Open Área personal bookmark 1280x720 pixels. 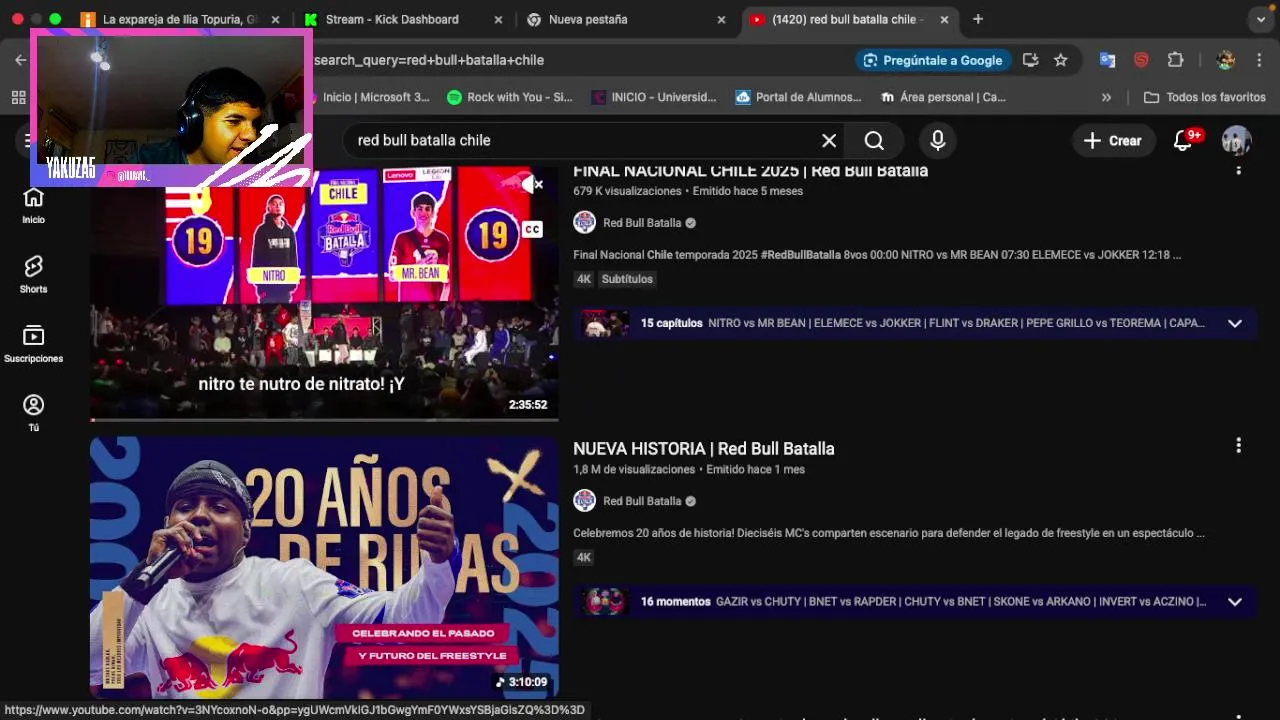coord(942,97)
